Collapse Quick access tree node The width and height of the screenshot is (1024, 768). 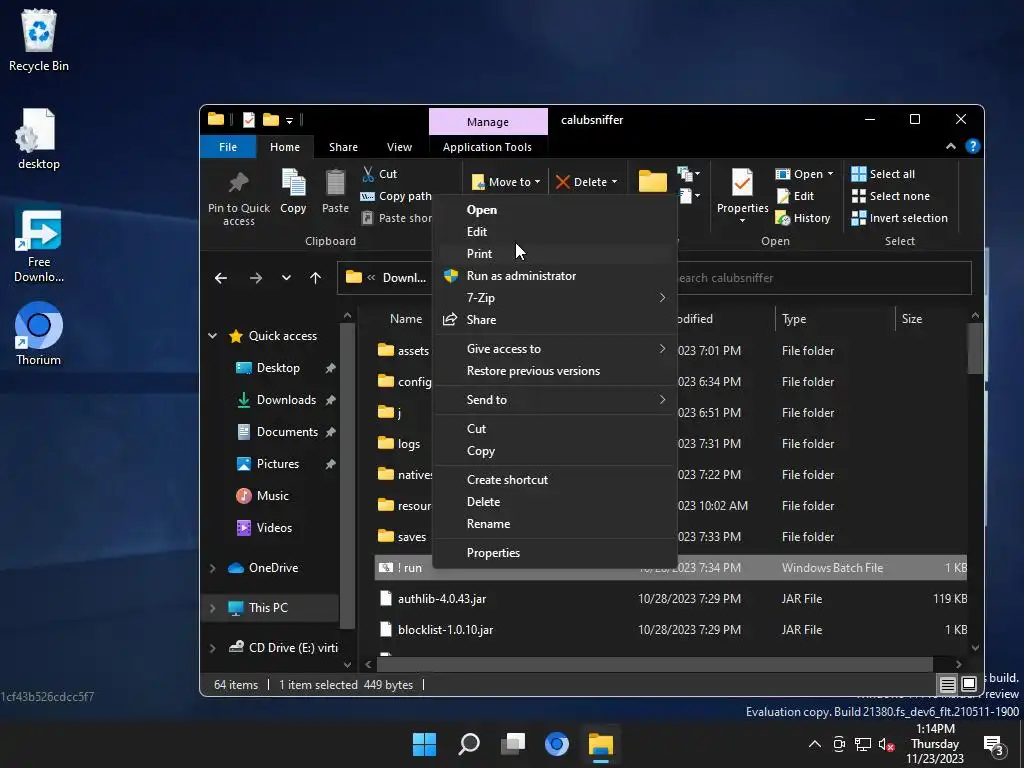[212, 336]
